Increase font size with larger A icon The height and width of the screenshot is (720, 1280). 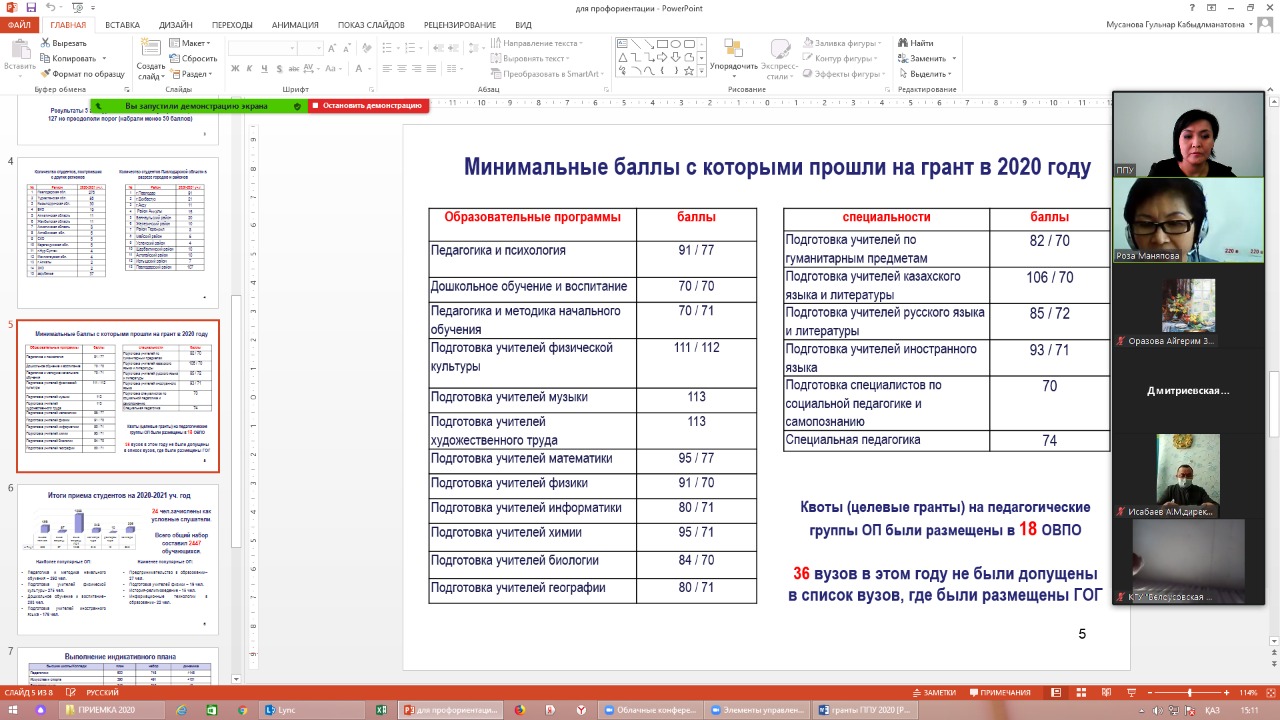click(x=333, y=48)
